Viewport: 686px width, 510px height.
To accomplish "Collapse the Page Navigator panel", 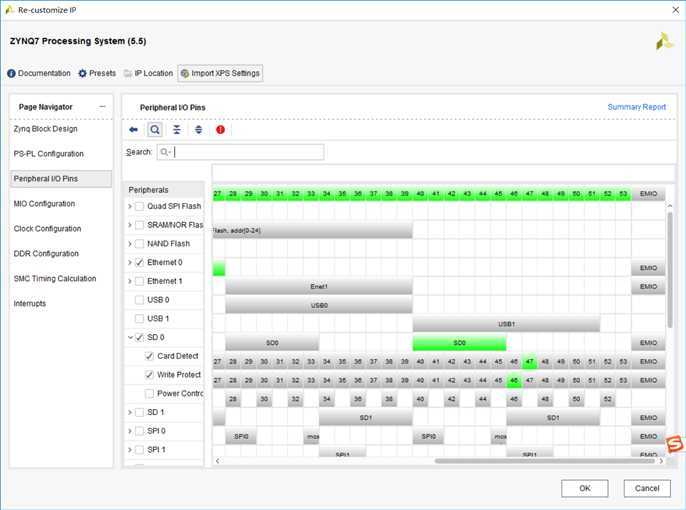I will point(102,106).
